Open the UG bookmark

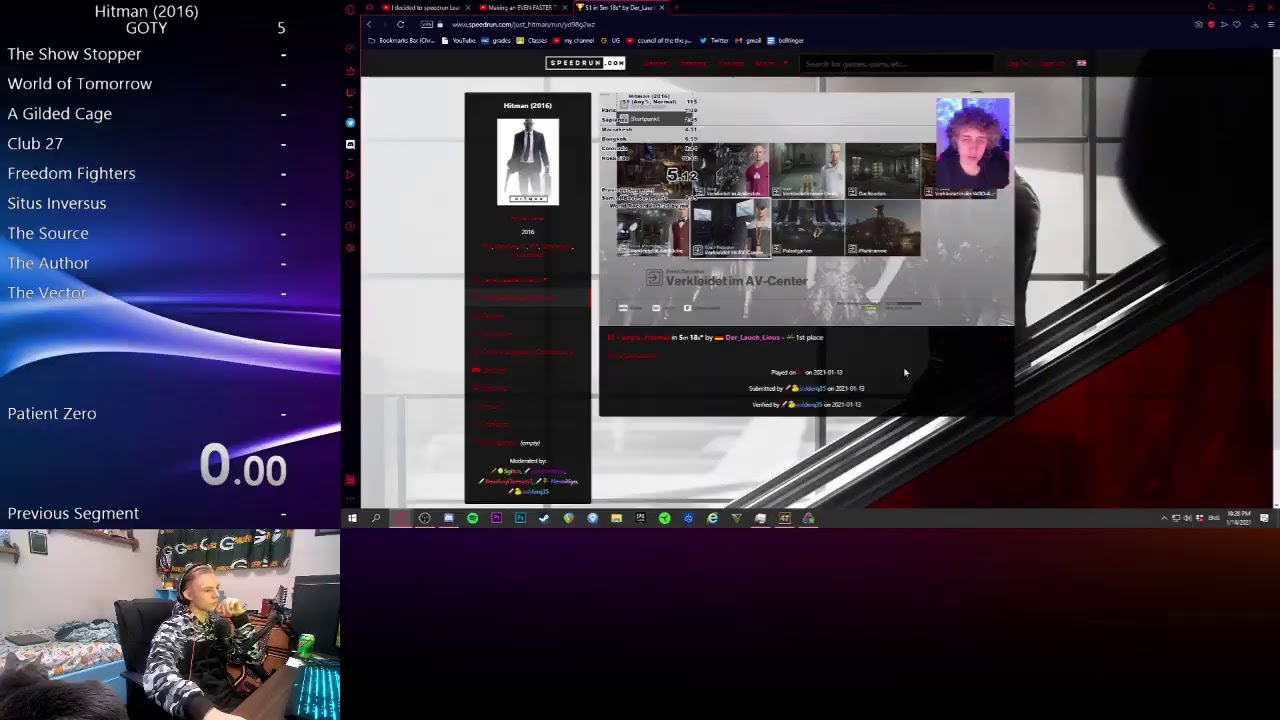tap(611, 41)
